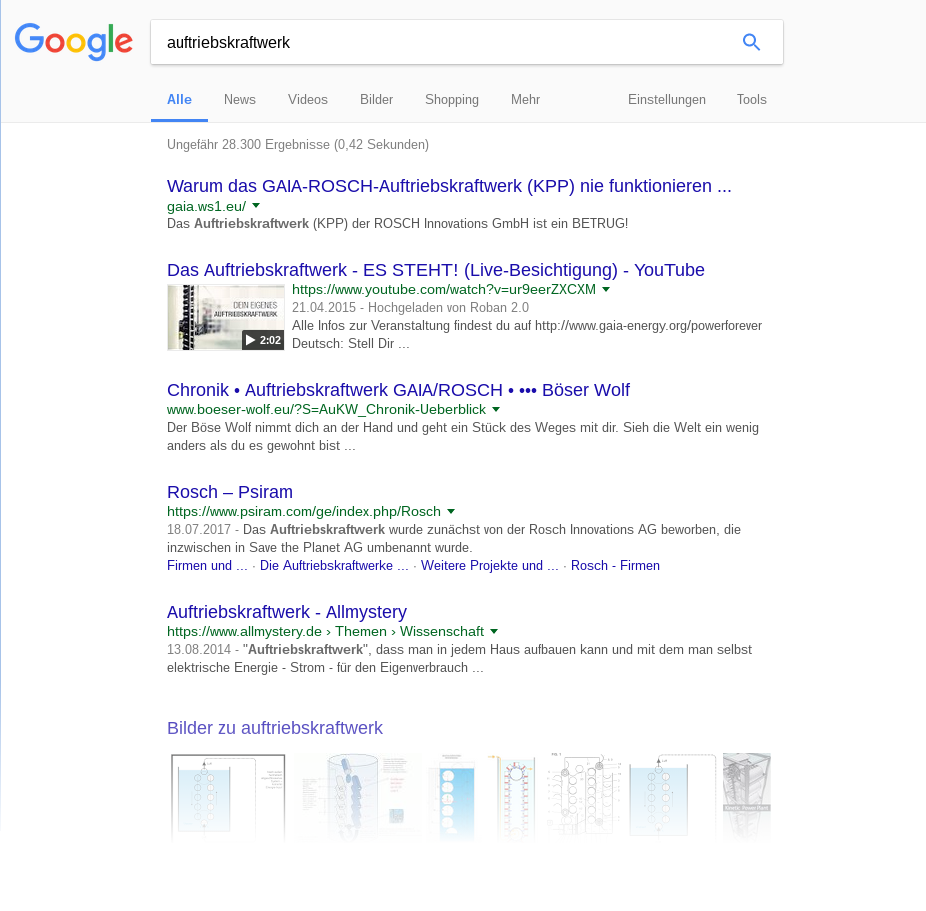Expand arrow beside allmystery.de breadcrumb
Viewport: 926px width, 911px height.
(x=494, y=631)
